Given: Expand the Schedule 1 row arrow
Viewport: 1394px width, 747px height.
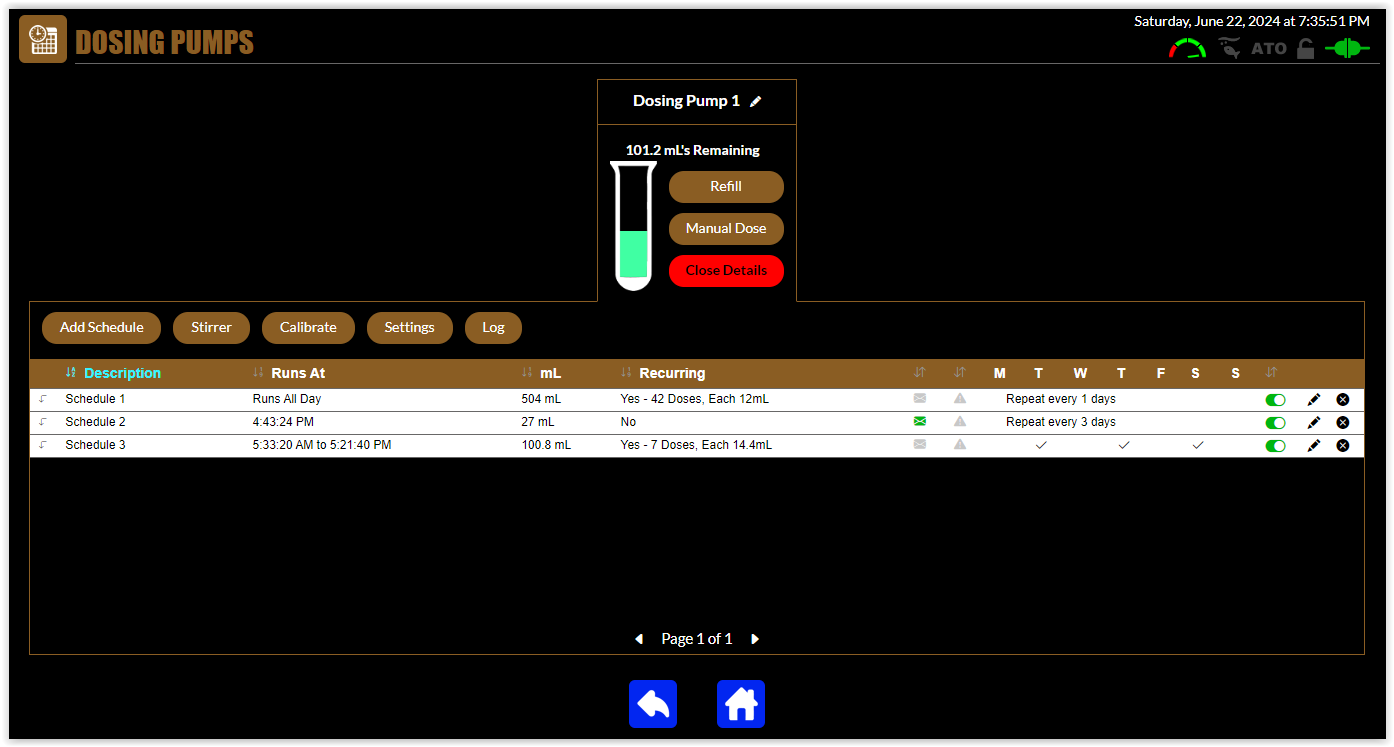Looking at the screenshot, I should coord(43,399).
